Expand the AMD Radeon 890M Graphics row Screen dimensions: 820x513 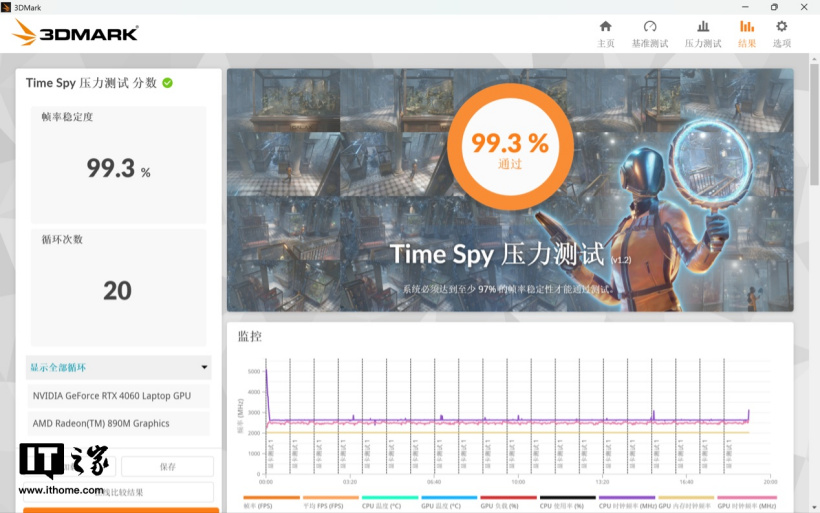click(118, 423)
